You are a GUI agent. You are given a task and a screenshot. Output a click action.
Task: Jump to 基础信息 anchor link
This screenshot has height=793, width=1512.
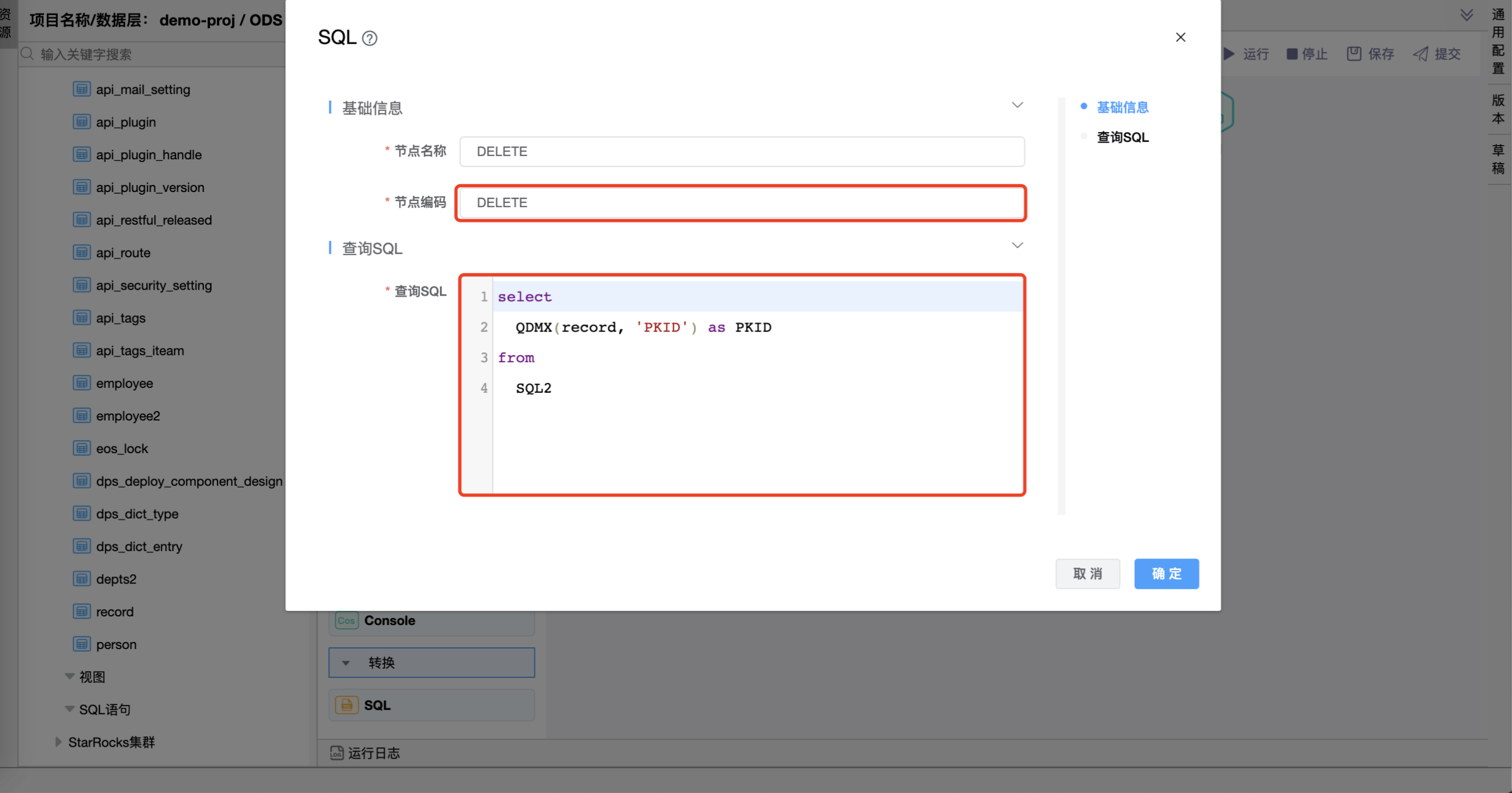[x=1122, y=107]
